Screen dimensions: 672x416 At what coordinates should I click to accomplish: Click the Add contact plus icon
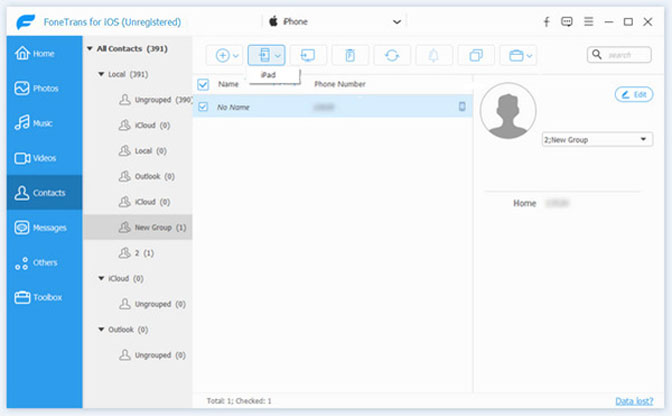(x=222, y=55)
